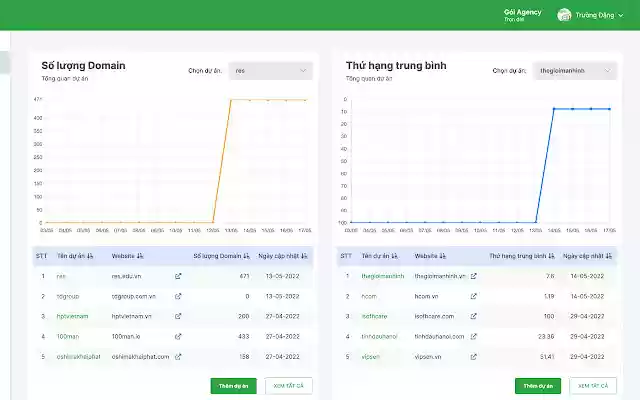Open the tinhdauhanoi project link
The image size is (640, 400).
click(379, 337)
